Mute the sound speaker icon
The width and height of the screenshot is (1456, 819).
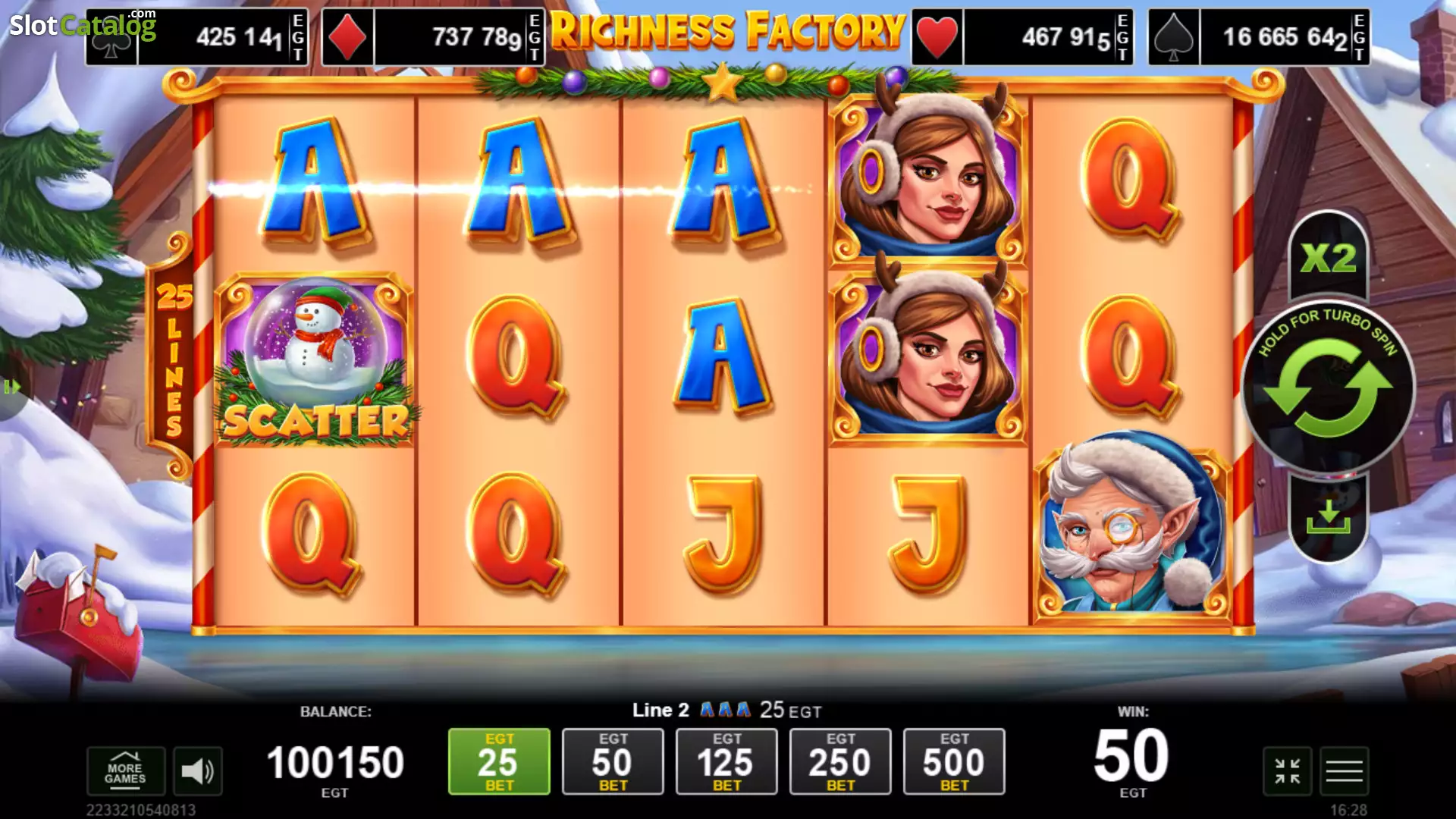198,771
